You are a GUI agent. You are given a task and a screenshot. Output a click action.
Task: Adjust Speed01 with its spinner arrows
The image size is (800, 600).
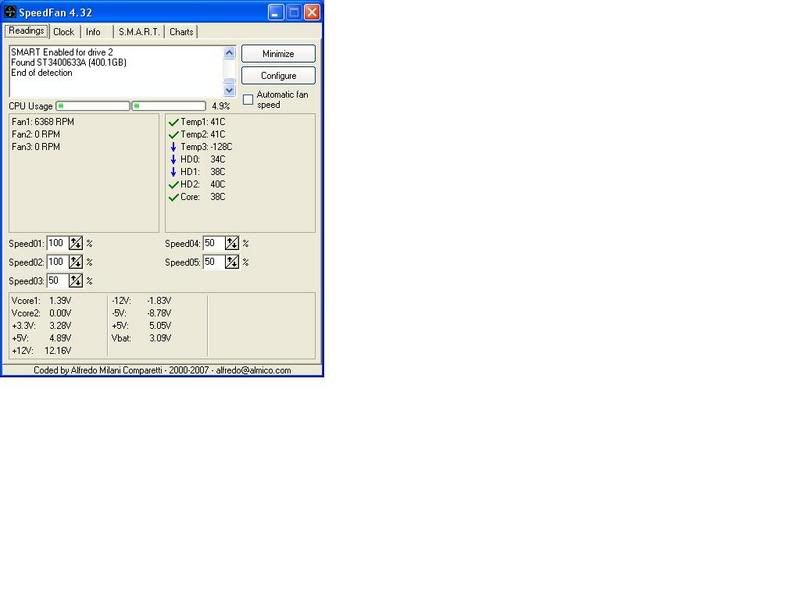76,243
